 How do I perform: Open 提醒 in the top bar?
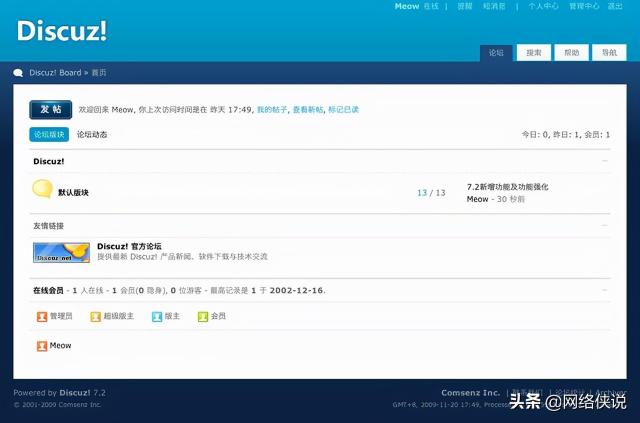[464, 6]
